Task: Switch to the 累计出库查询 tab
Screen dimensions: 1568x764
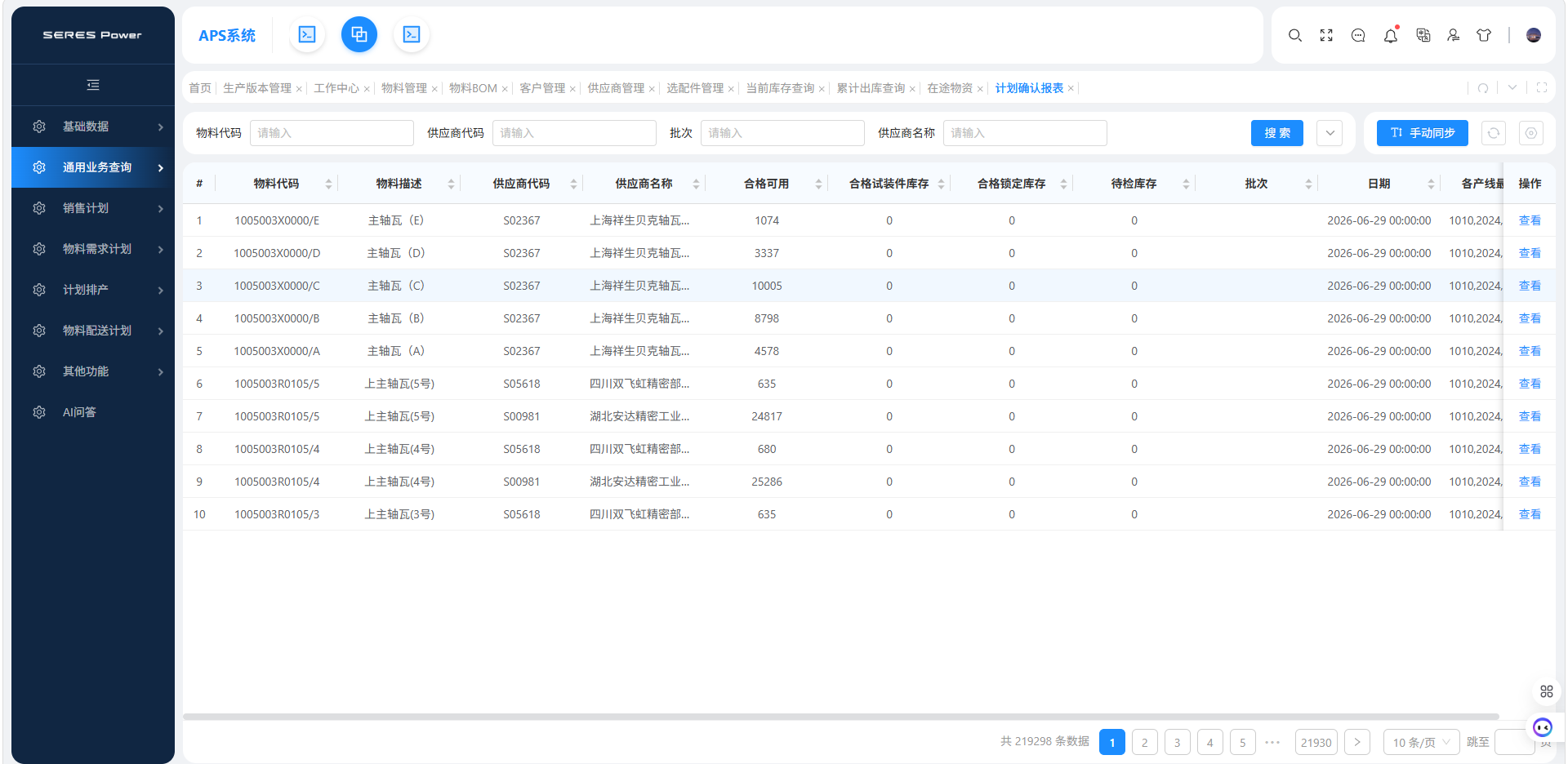Action: tap(871, 88)
